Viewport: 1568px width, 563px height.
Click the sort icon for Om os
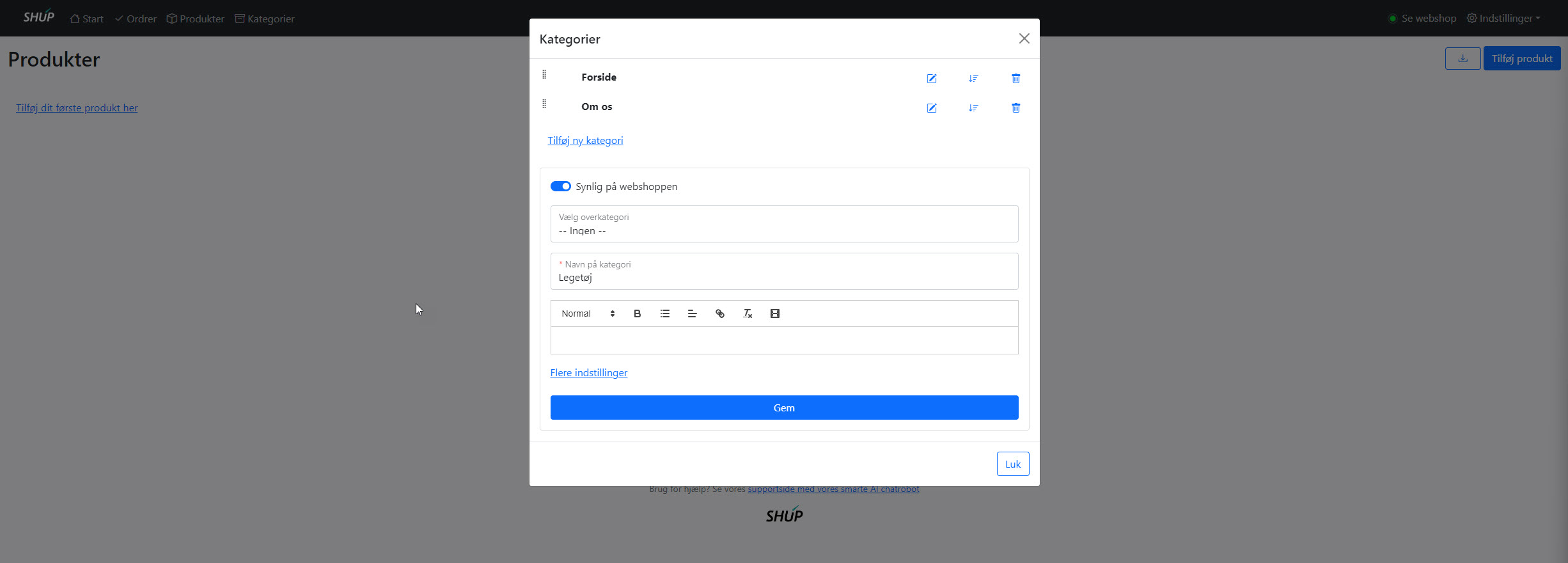[973, 108]
